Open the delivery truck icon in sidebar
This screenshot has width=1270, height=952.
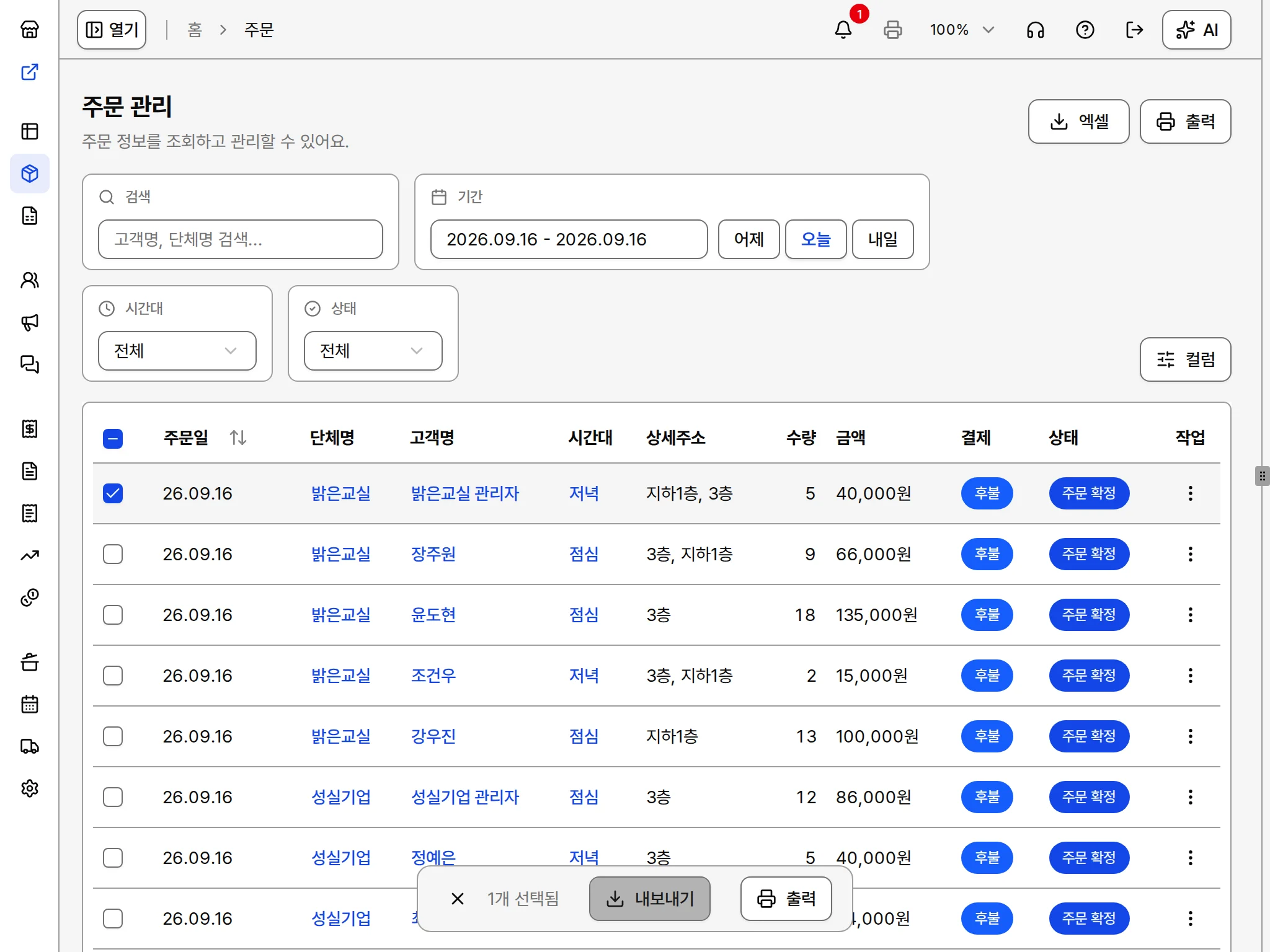30,746
